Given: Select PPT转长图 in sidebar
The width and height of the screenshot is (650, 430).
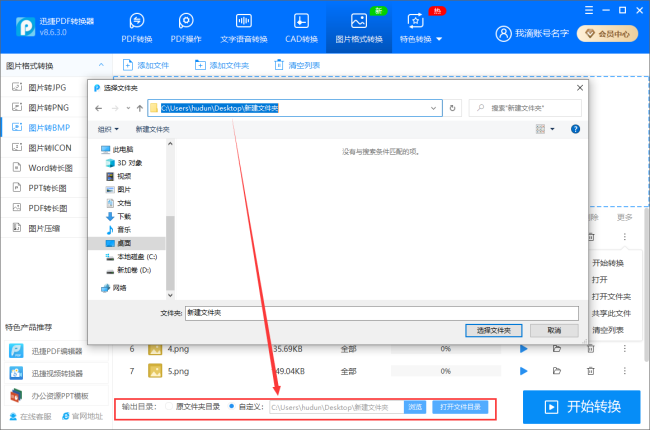Looking at the screenshot, I should click(44, 188).
